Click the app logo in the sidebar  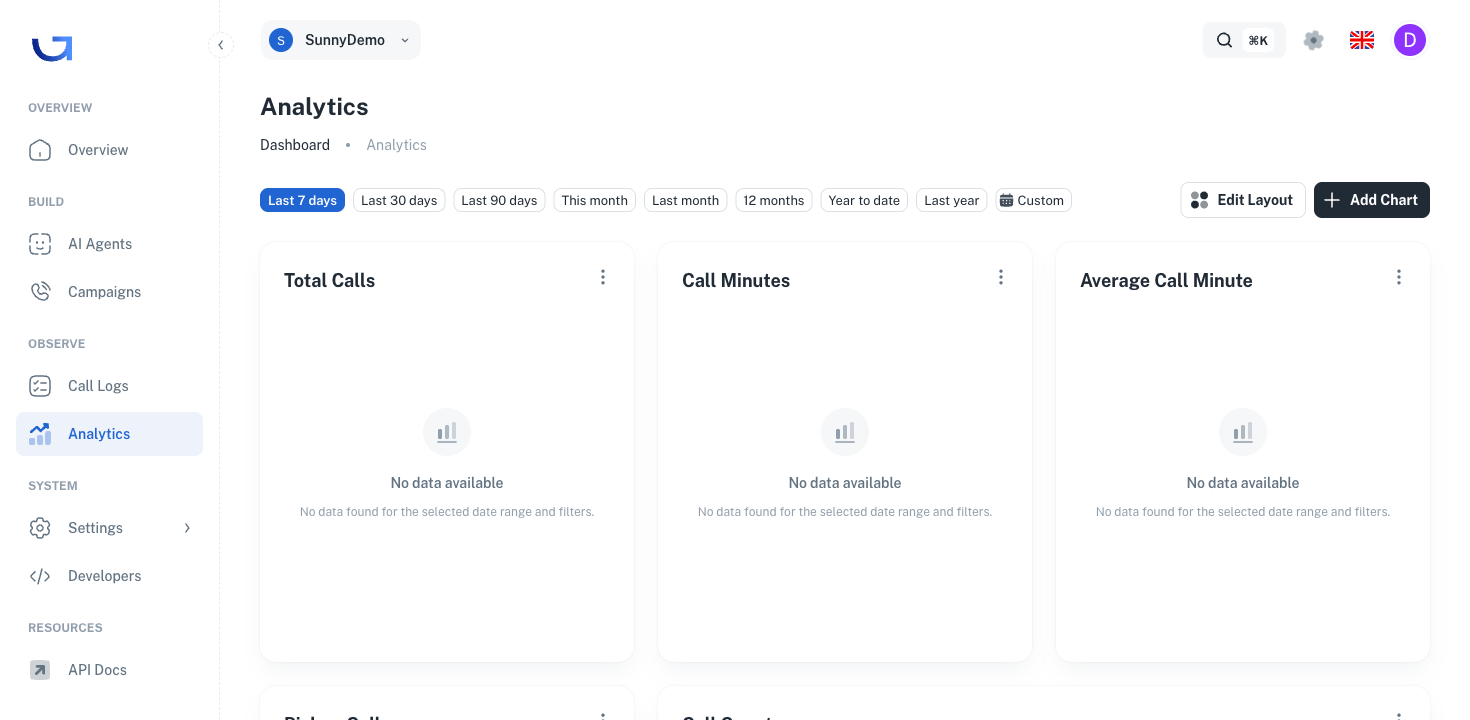(52, 47)
